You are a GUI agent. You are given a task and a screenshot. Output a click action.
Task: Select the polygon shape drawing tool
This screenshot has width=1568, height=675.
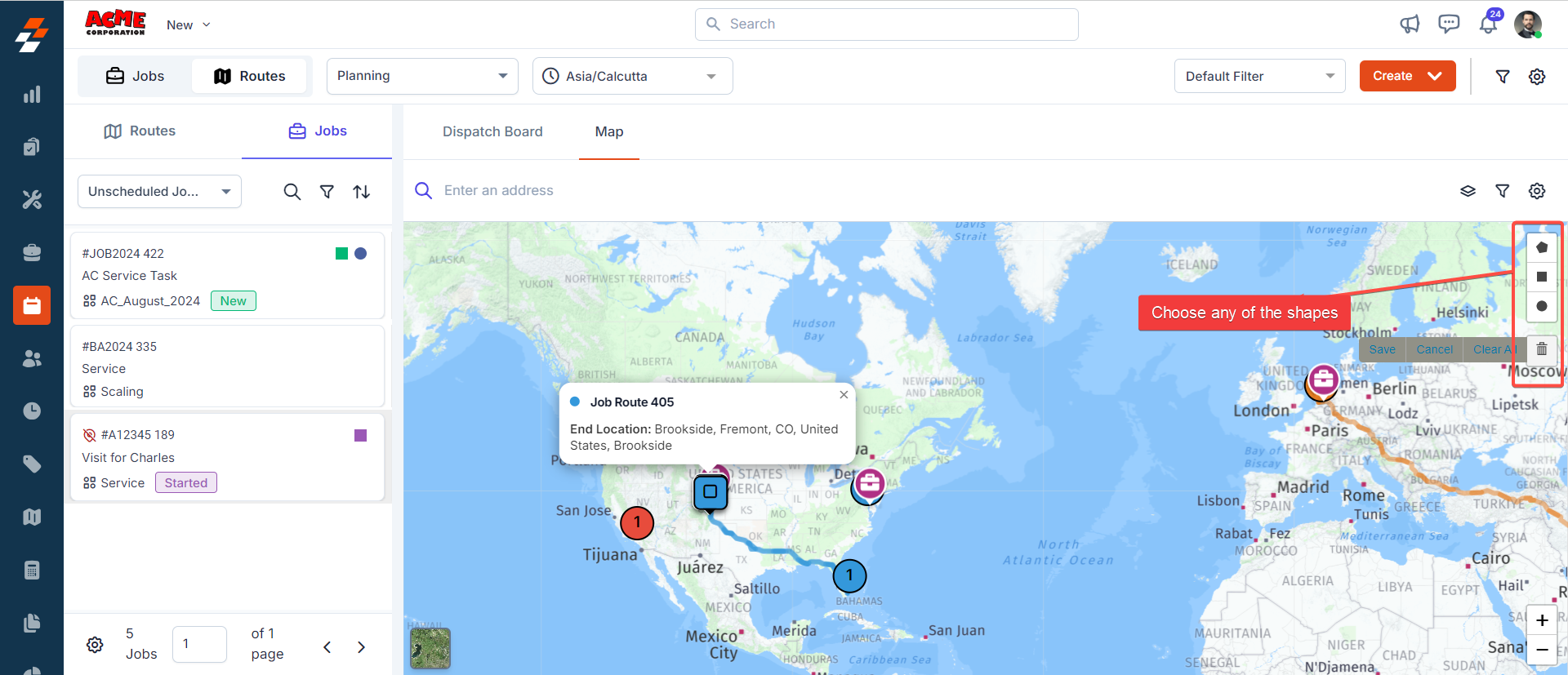[1541, 247]
